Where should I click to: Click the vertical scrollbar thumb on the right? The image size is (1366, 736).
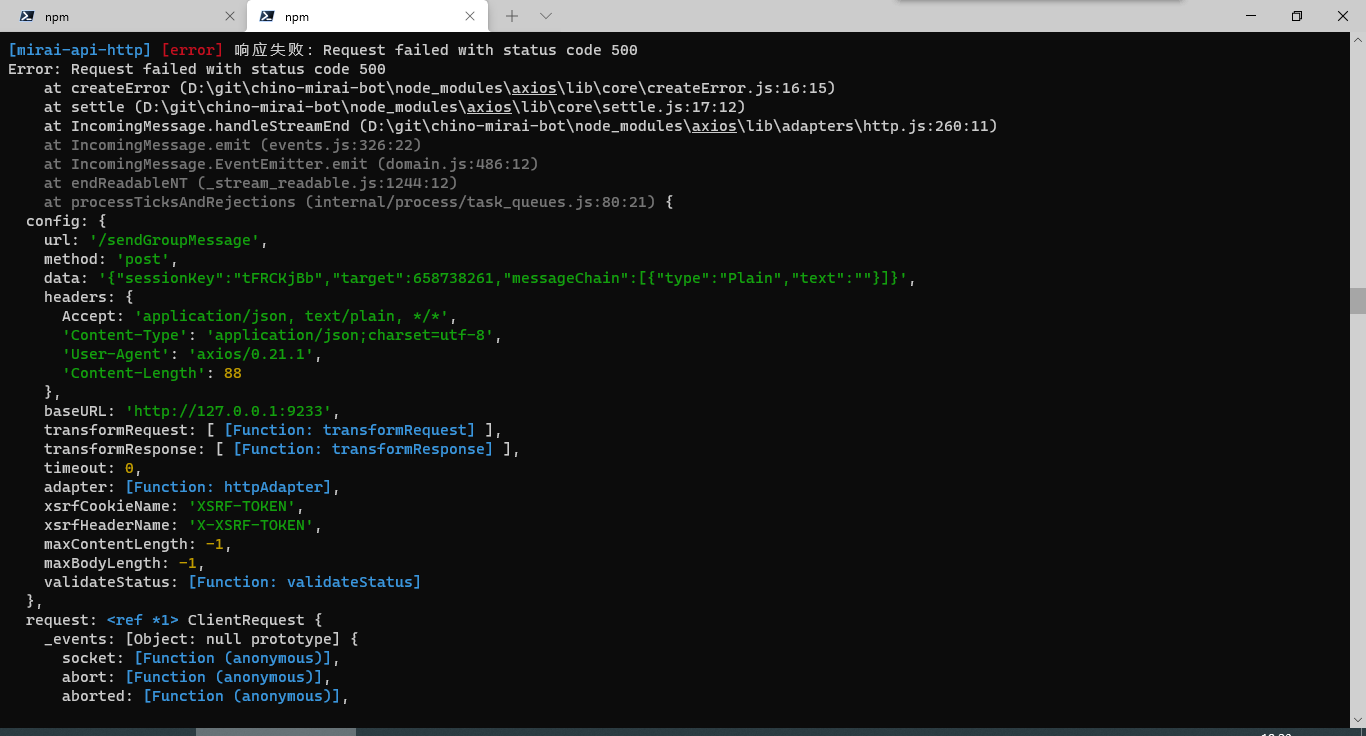[x=1358, y=300]
